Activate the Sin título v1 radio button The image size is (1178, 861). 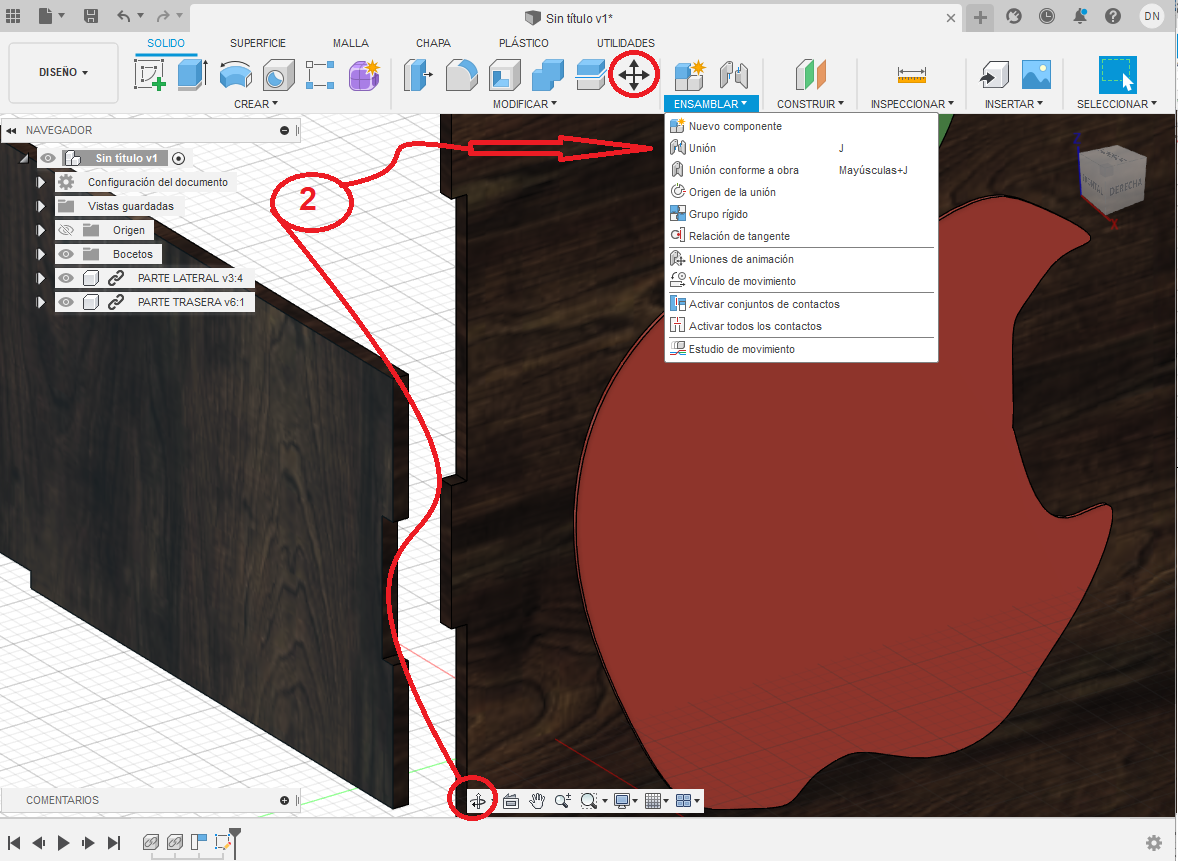coord(178,159)
